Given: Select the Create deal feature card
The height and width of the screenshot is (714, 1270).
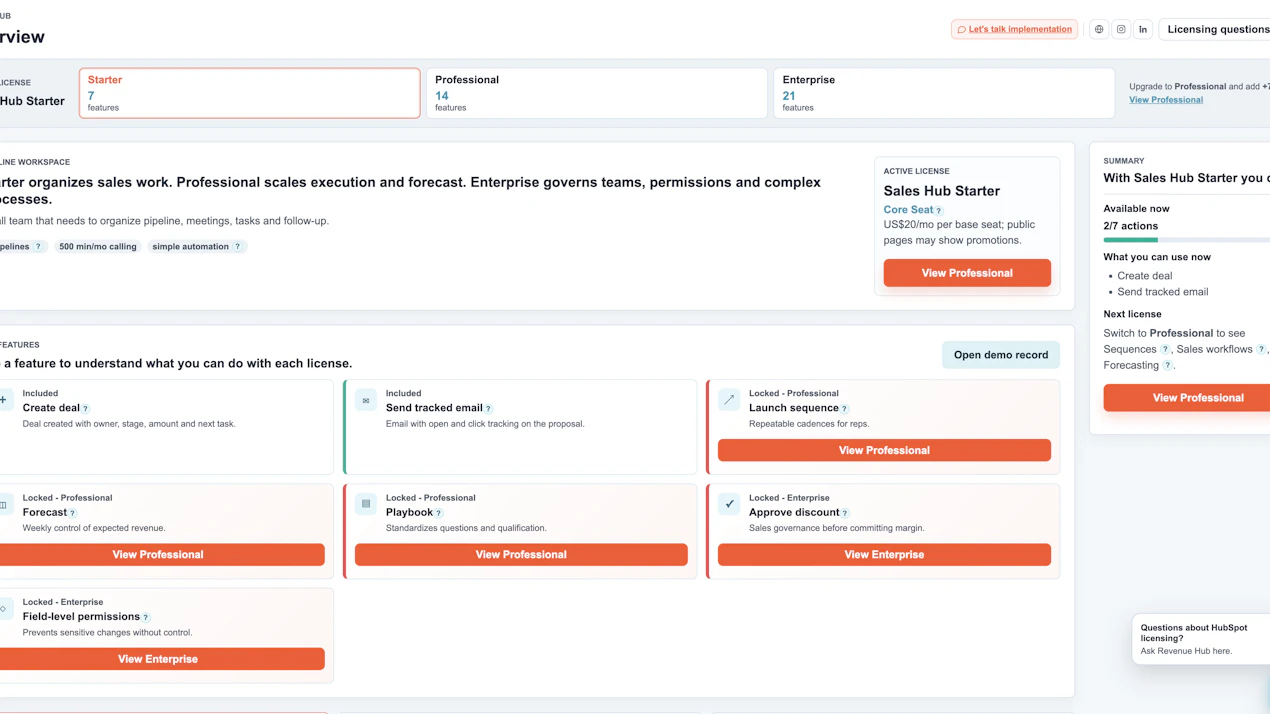Looking at the screenshot, I should (165, 427).
